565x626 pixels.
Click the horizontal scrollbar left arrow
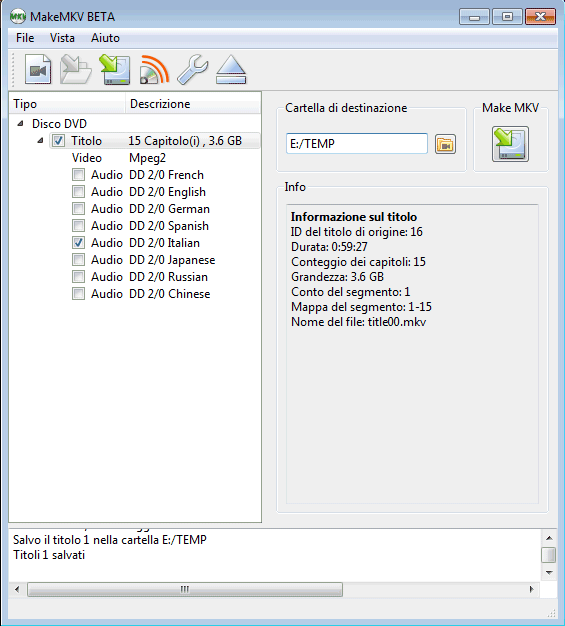coord(17,589)
